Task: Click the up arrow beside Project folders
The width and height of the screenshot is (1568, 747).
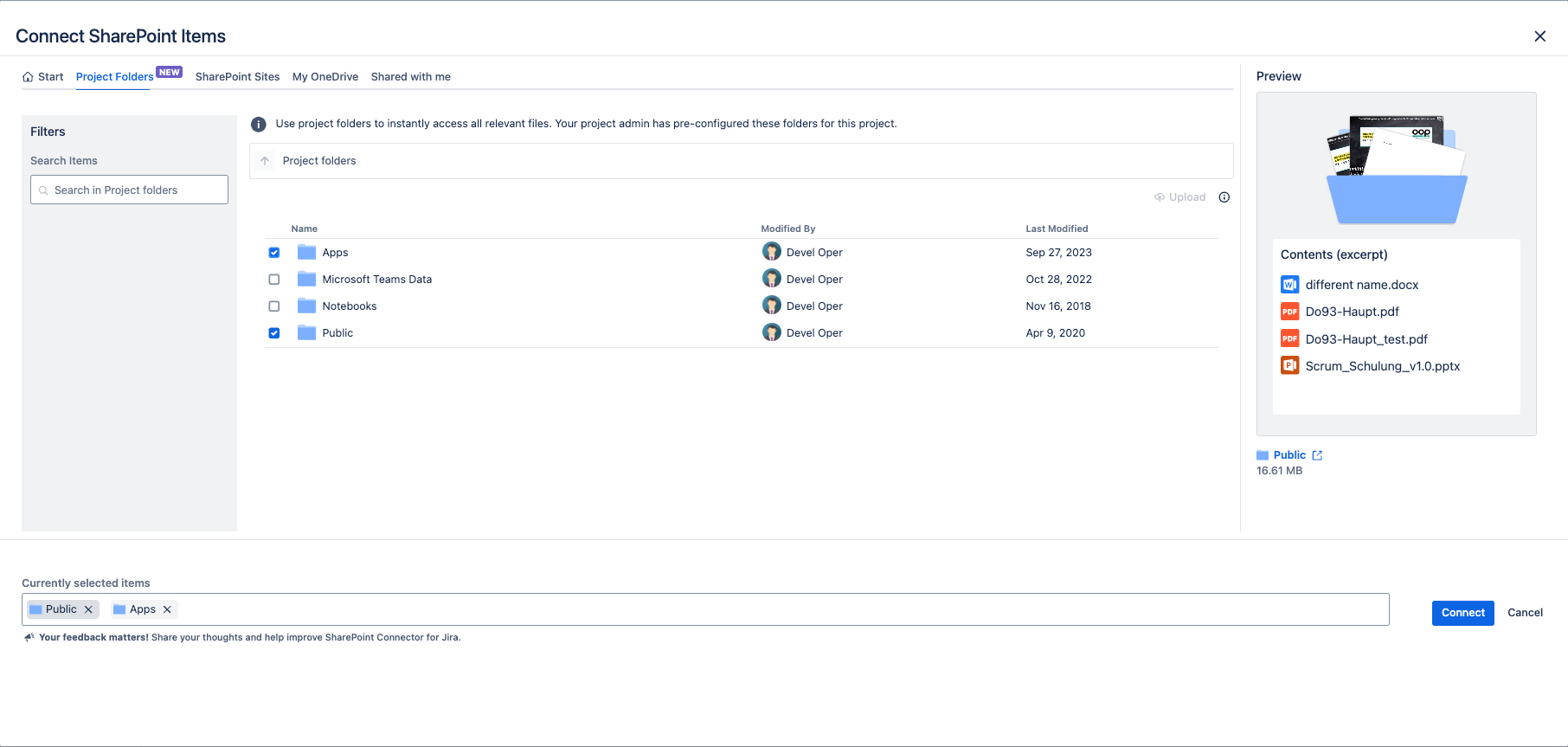Action: [x=265, y=161]
